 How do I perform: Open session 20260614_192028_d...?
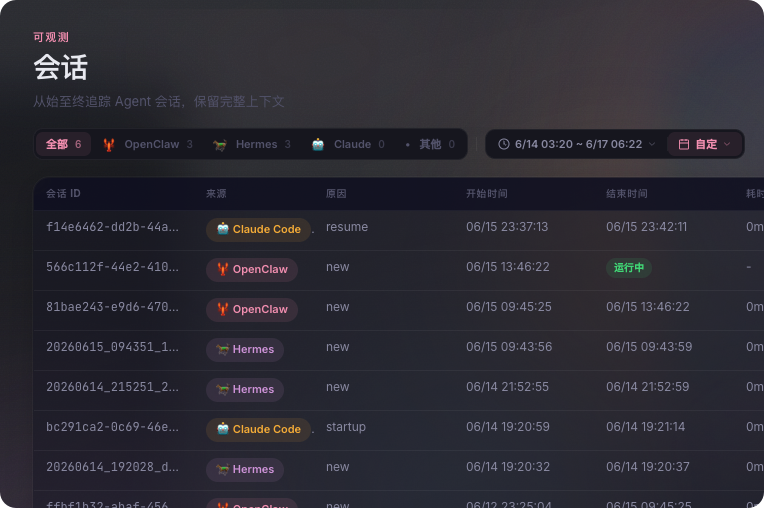[x=112, y=467]
